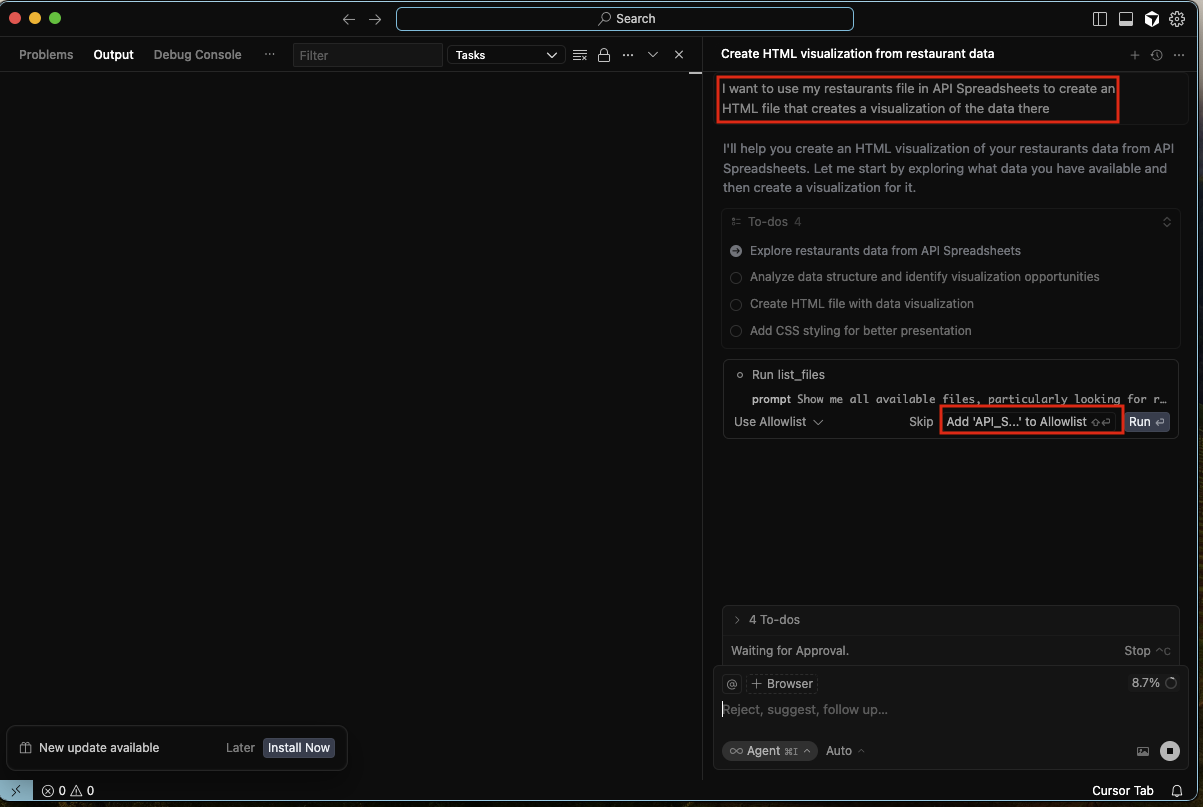The width and height of the screenshot is (1203, 807).
Task: Toggle lock scrolling in the Output panel
Action: (x=604, y=55)
